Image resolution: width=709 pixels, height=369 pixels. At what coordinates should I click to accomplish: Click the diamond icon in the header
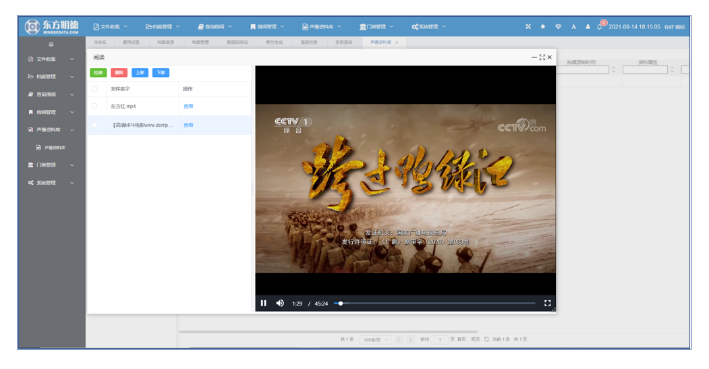coord(558,27)
